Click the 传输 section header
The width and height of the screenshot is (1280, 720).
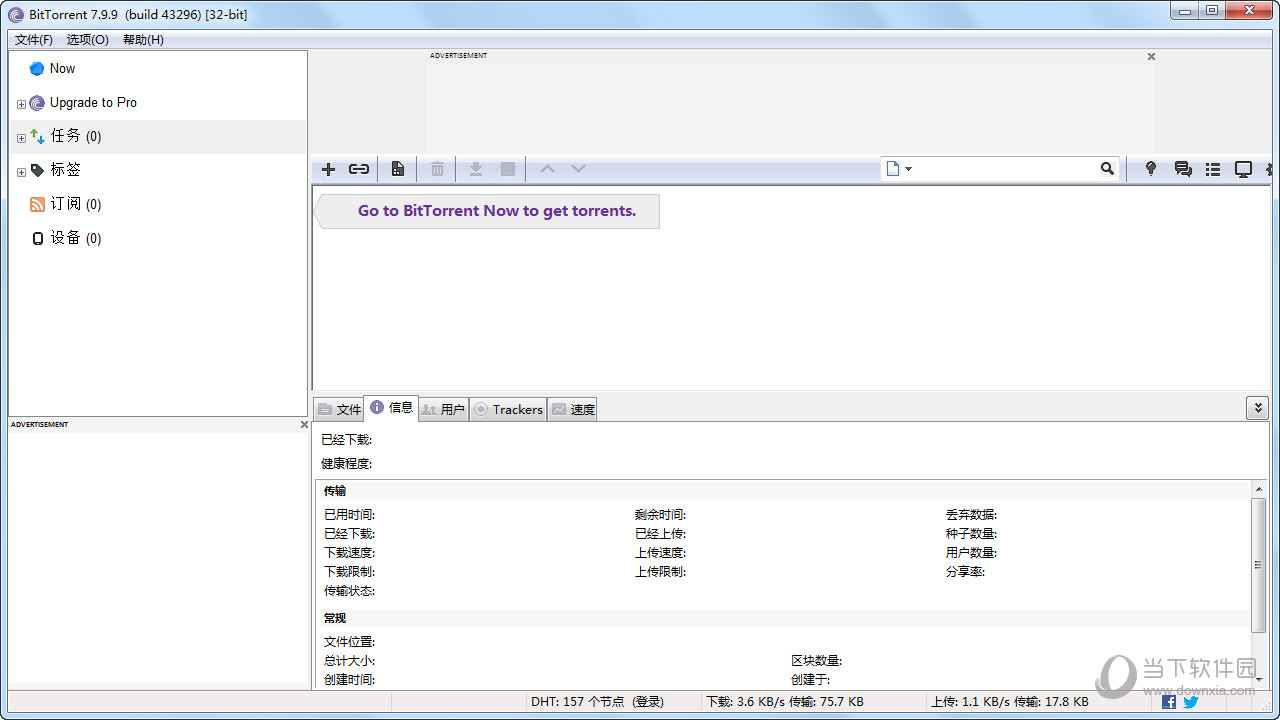point(335,491)
